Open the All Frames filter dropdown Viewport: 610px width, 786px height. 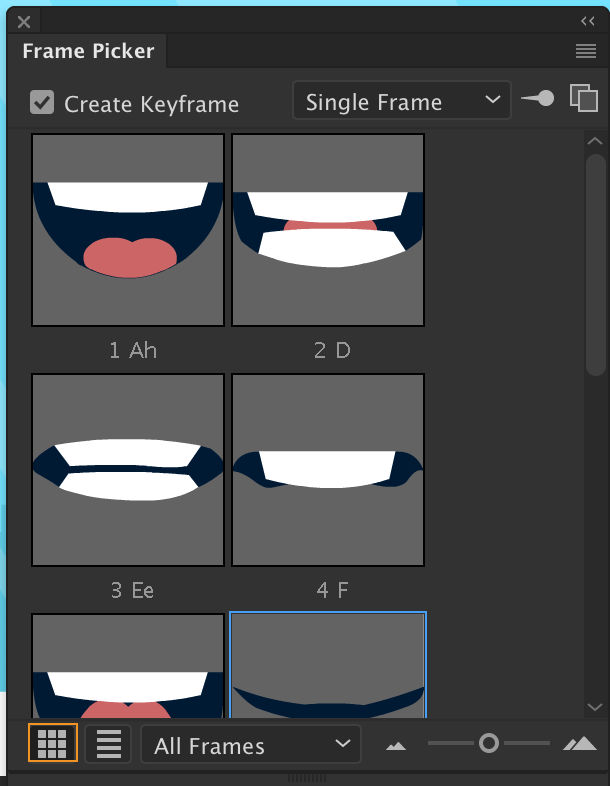point(251,744)
